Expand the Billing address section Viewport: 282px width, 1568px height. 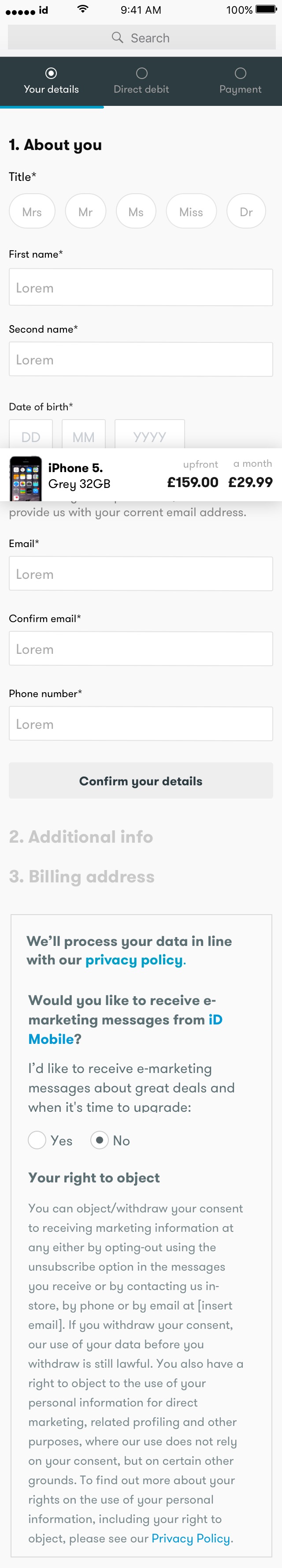click(82, 876)
